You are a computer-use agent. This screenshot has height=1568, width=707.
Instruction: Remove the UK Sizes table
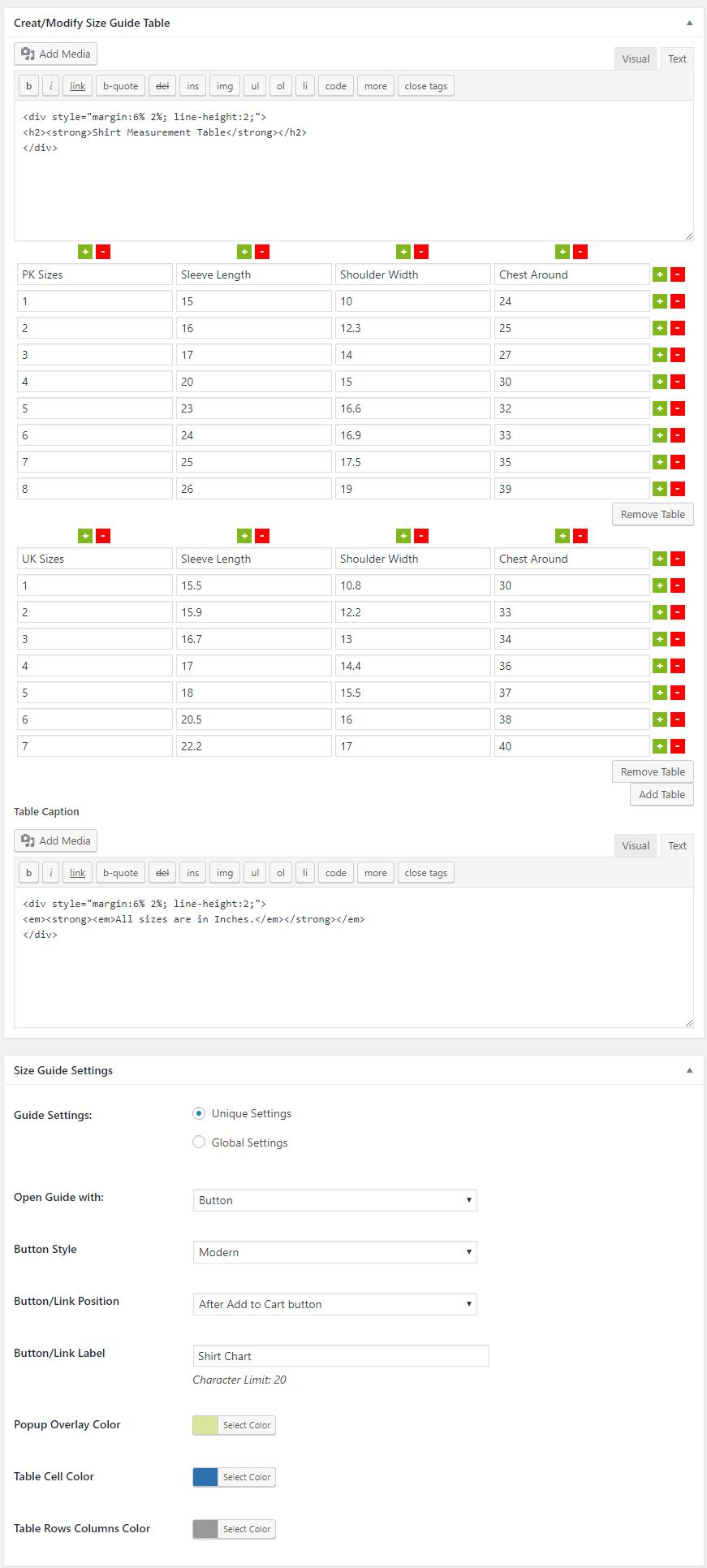(653, 771)
